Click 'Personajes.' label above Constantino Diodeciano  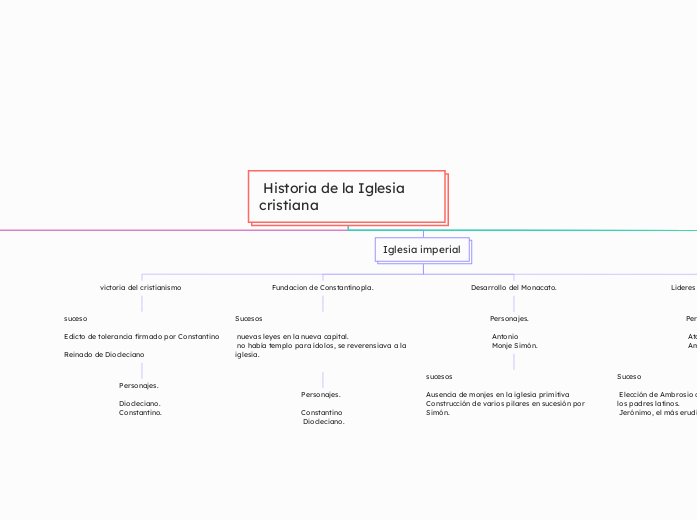(x=320, y=394)
